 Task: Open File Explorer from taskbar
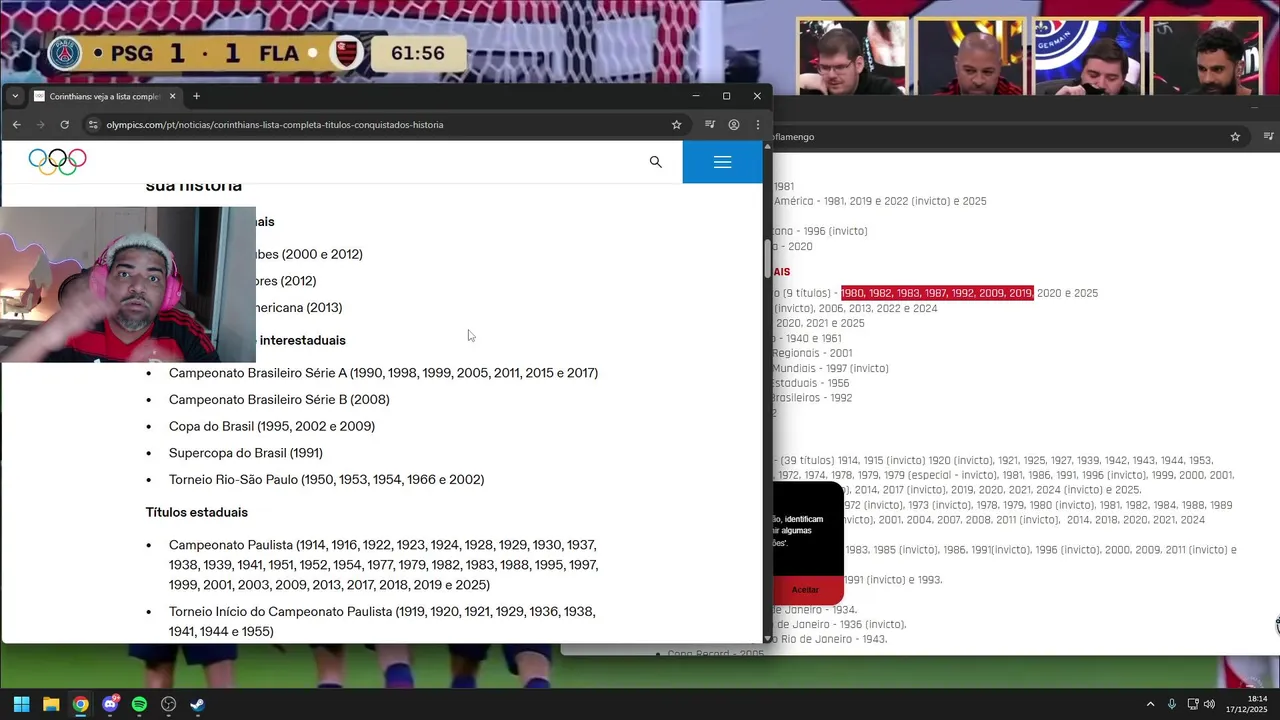(51, 704)
